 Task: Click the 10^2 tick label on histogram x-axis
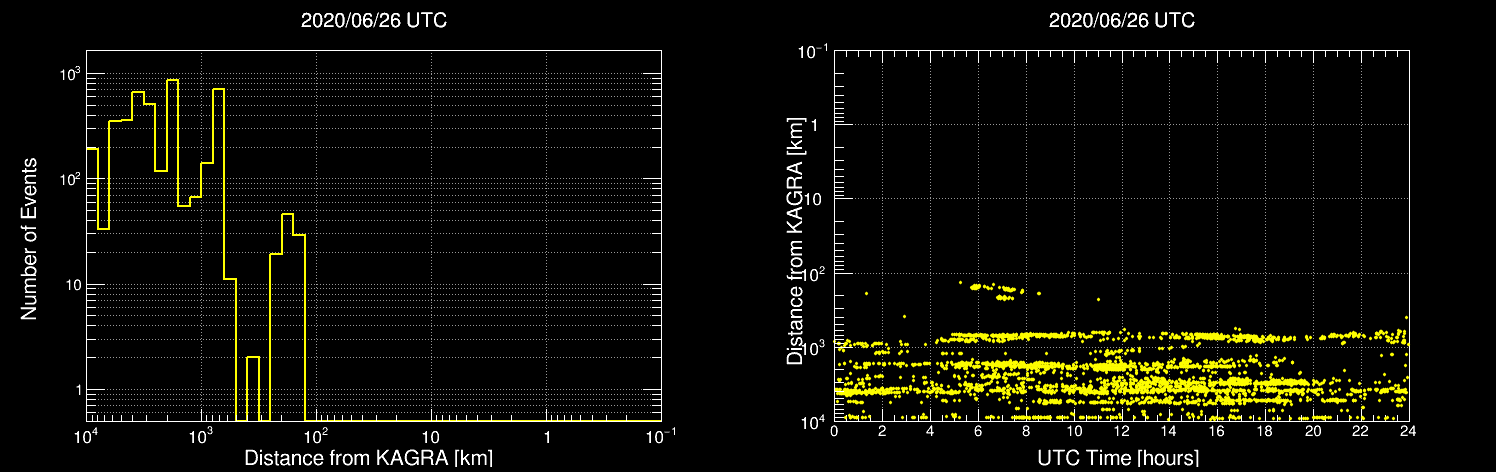(316, 436)
